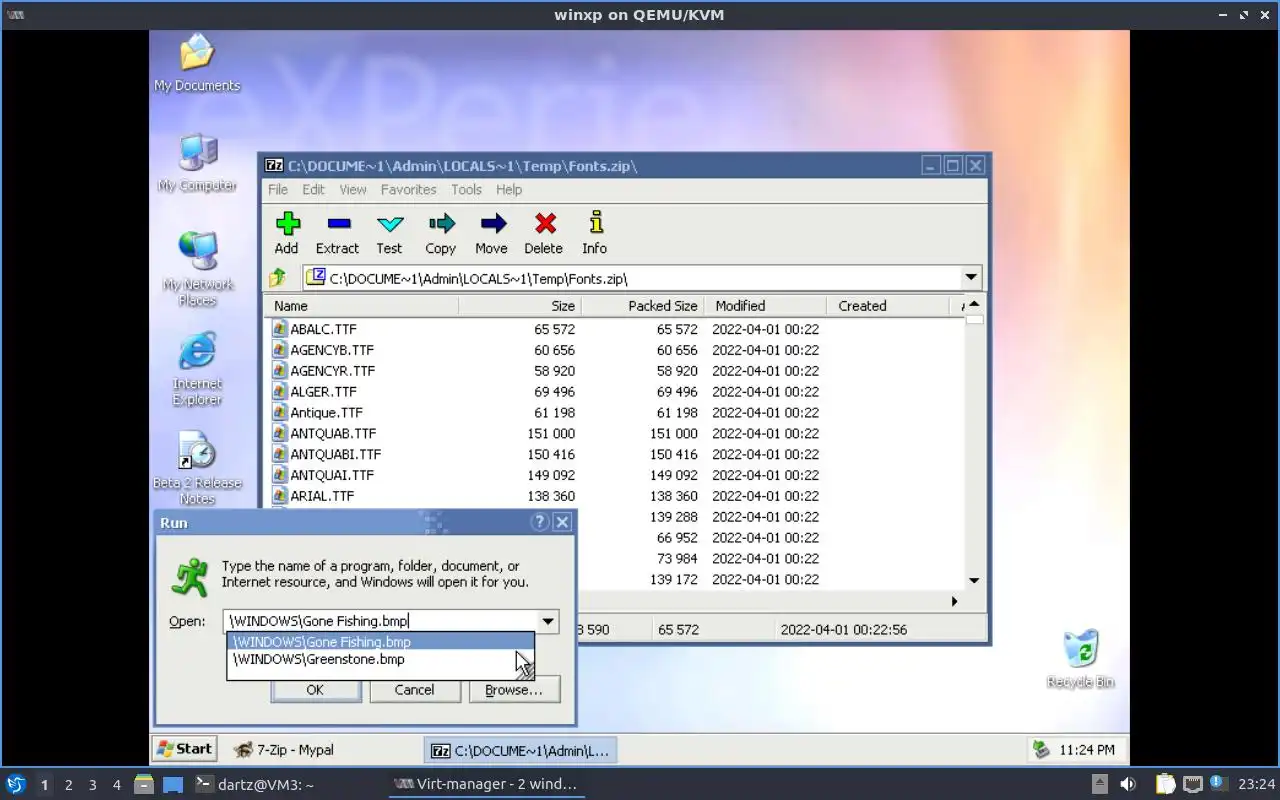Click the host show desktop panel icon
The image size is (1280, 800).
(x=173, y=784)
